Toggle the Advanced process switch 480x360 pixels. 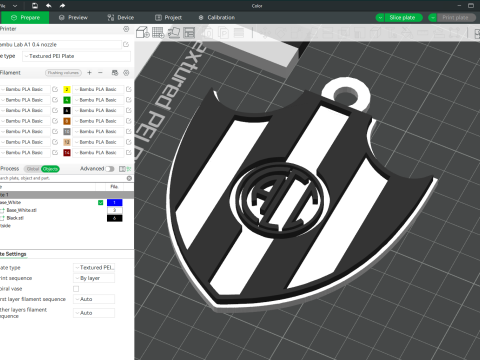point(110,169)
